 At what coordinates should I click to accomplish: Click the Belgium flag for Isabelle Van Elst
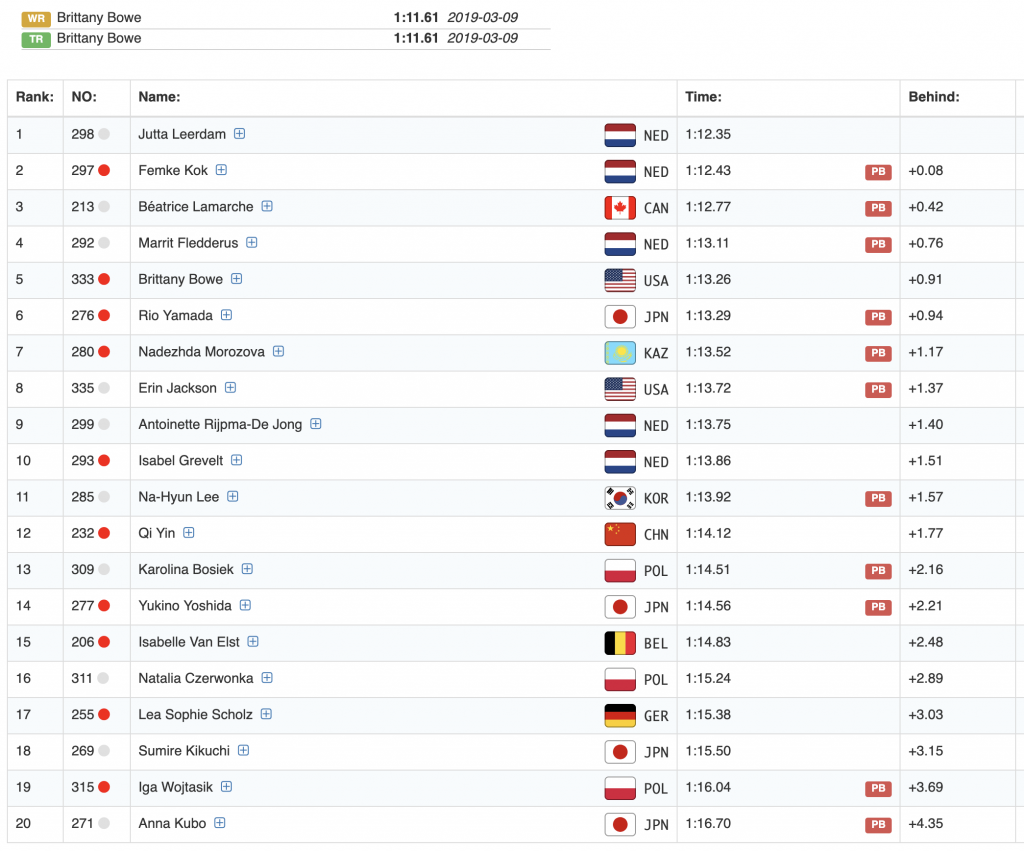coord(620,643)
